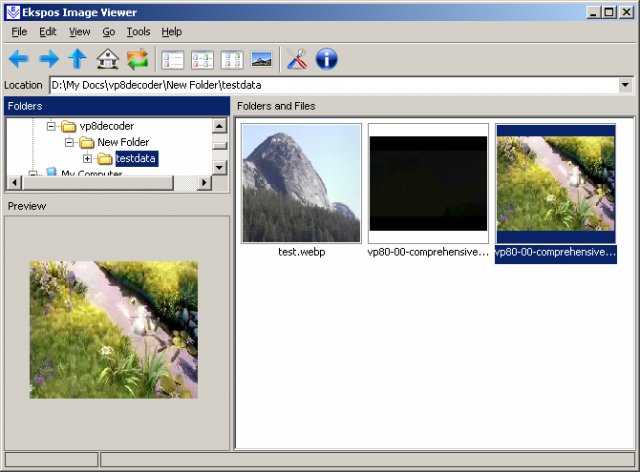Image resolution: width=640 pixels, height=472 pixels.
Task: Click inside the Location path field
Action: pos(330,86)
